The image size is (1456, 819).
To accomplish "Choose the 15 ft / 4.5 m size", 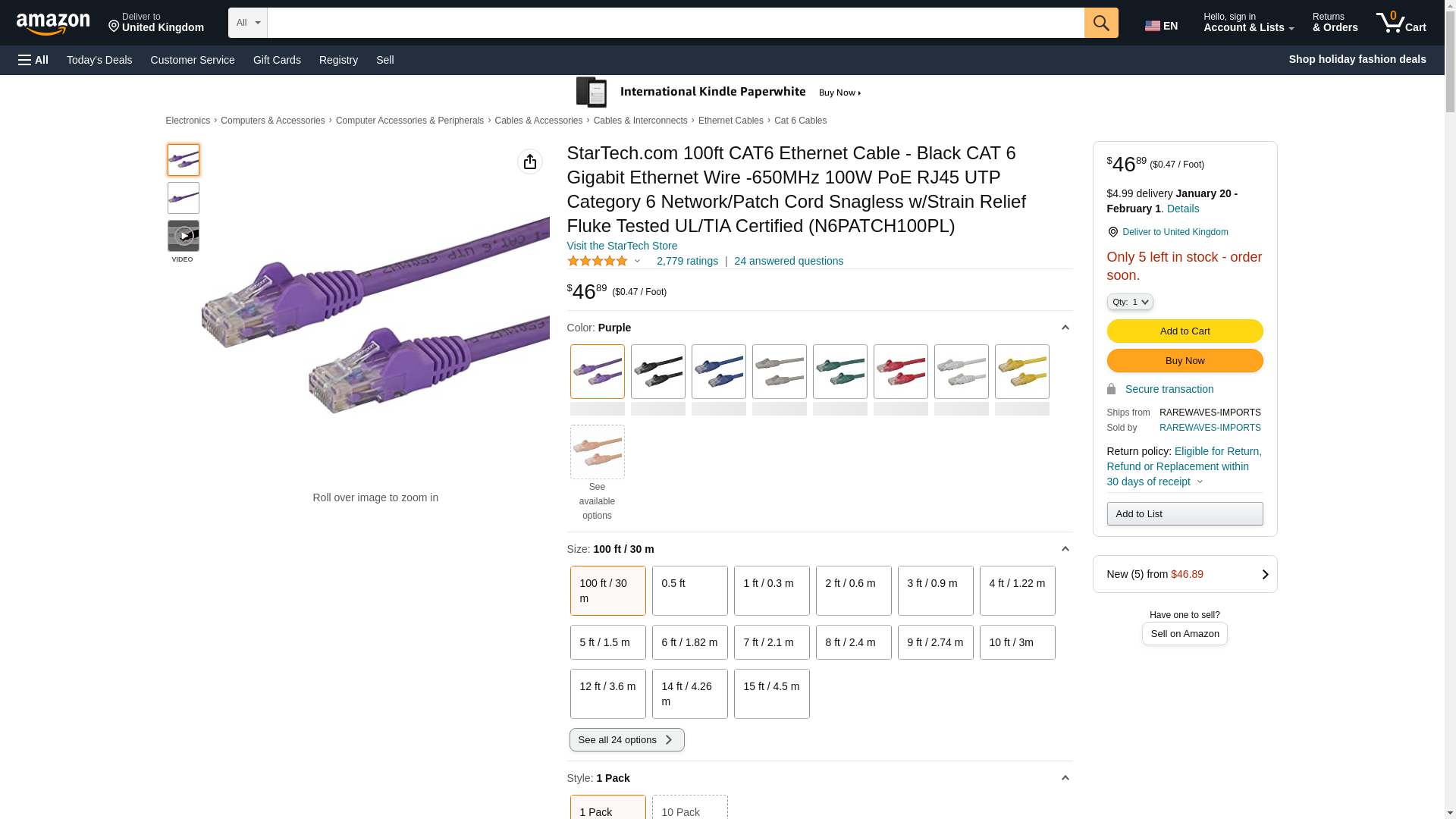I will 770,693.
